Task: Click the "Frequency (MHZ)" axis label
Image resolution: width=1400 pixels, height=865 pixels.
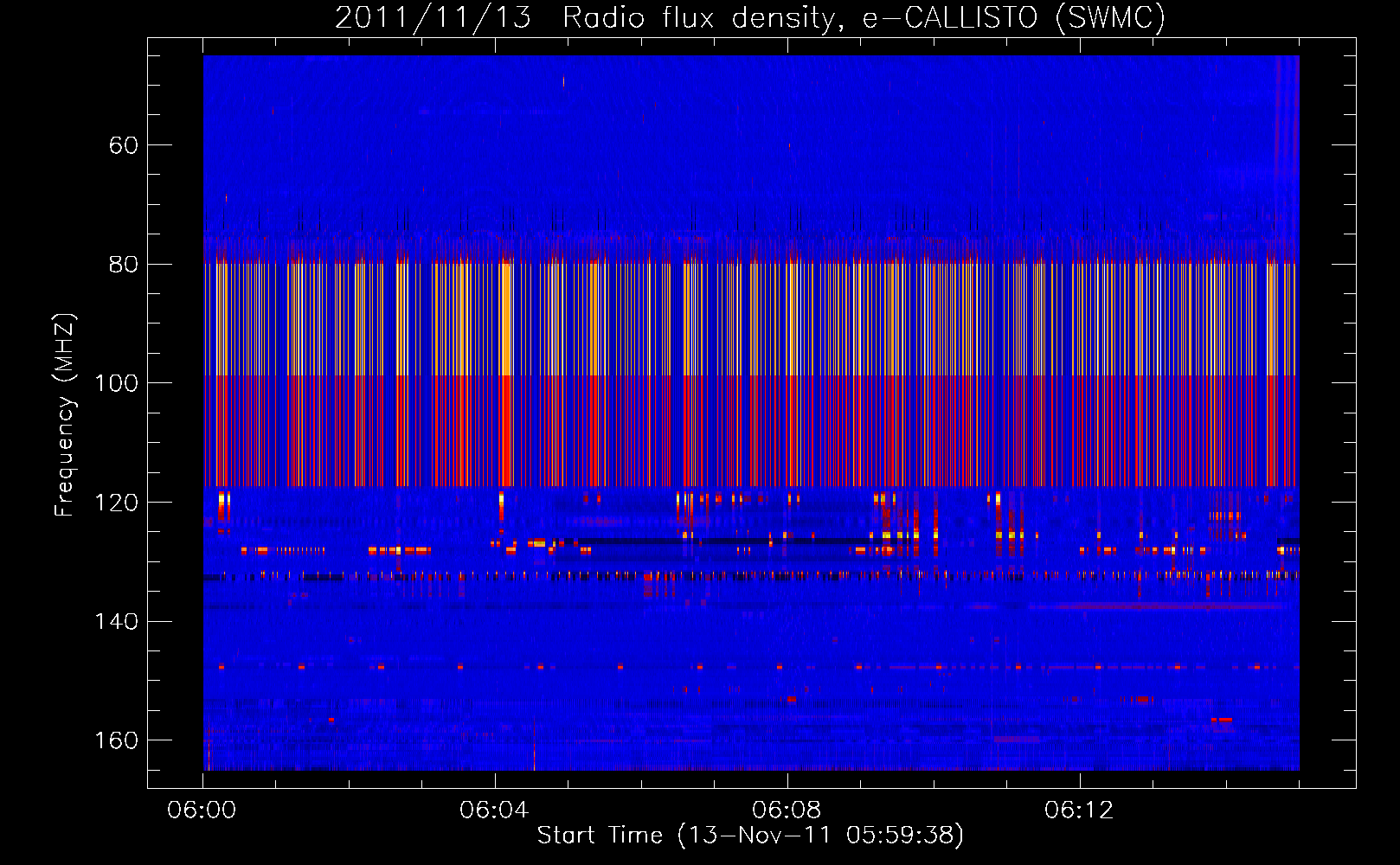Action: click(65, 415)
